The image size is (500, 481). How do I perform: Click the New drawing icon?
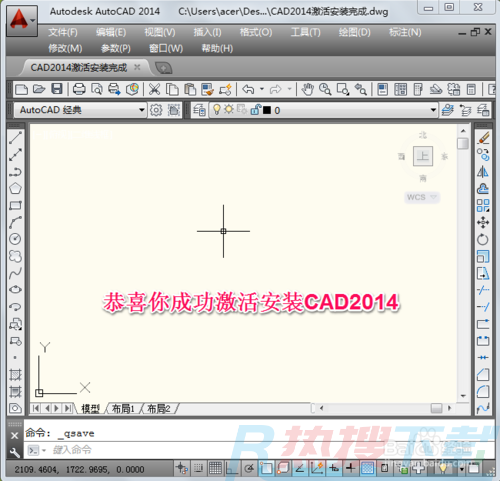pyautogui.click(x=21, y=89)
